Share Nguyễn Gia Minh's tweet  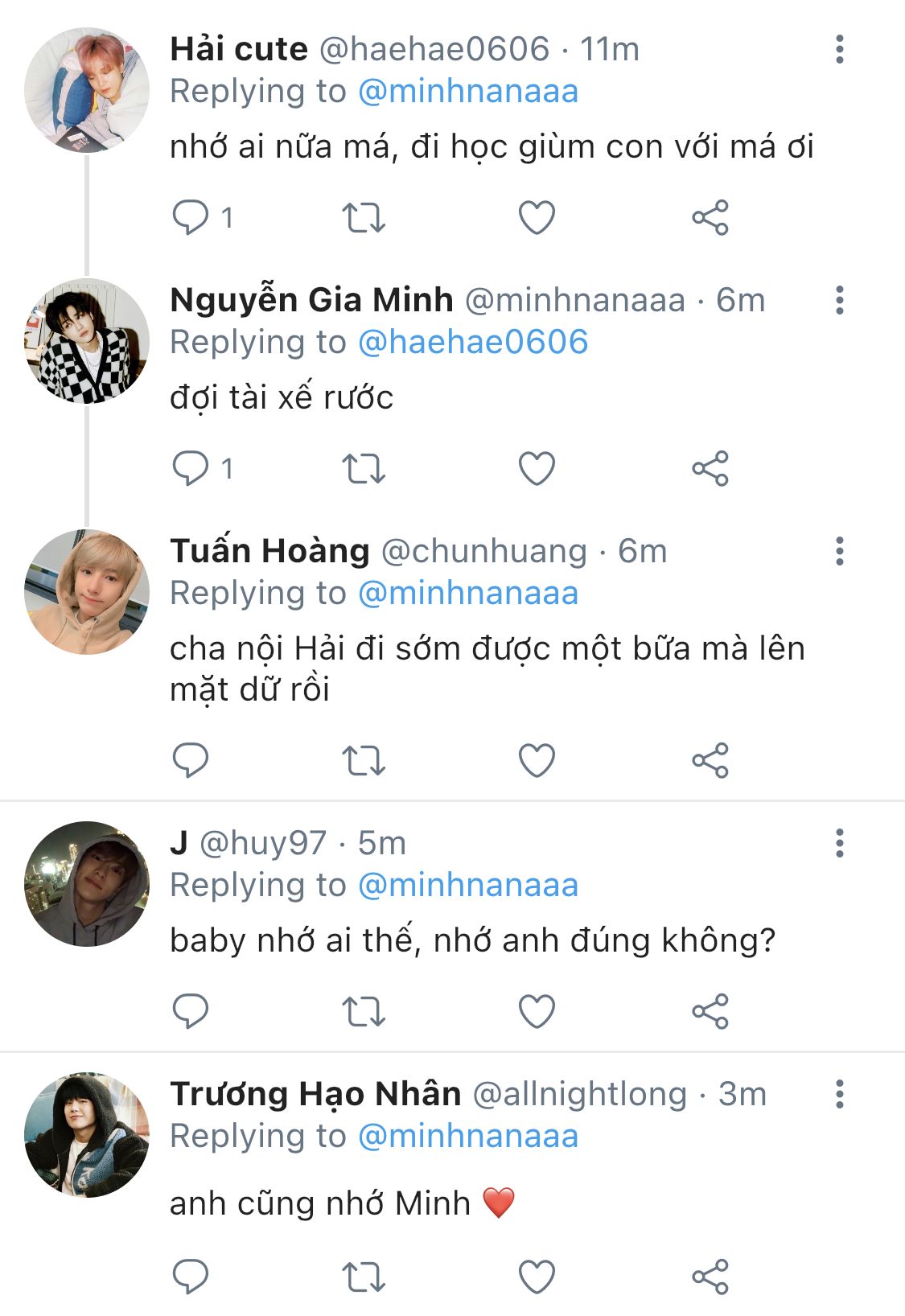point(710,468)
